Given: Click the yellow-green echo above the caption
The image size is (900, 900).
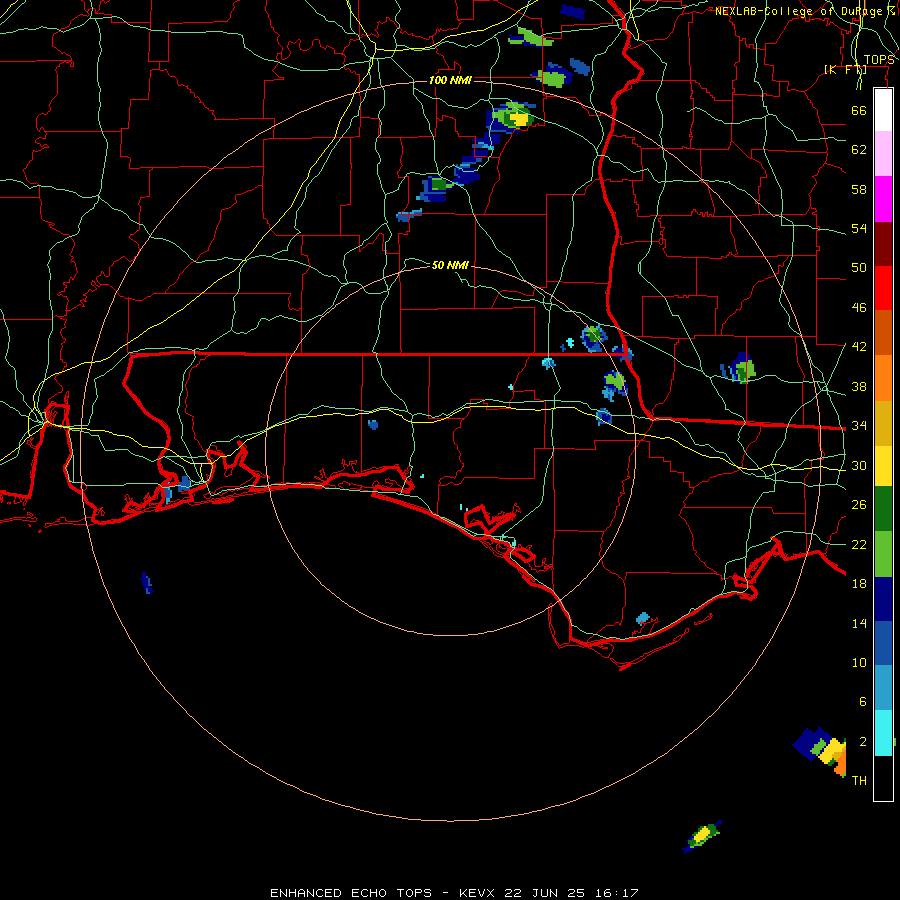Looking at the screenshot, I should coord(703,836).
